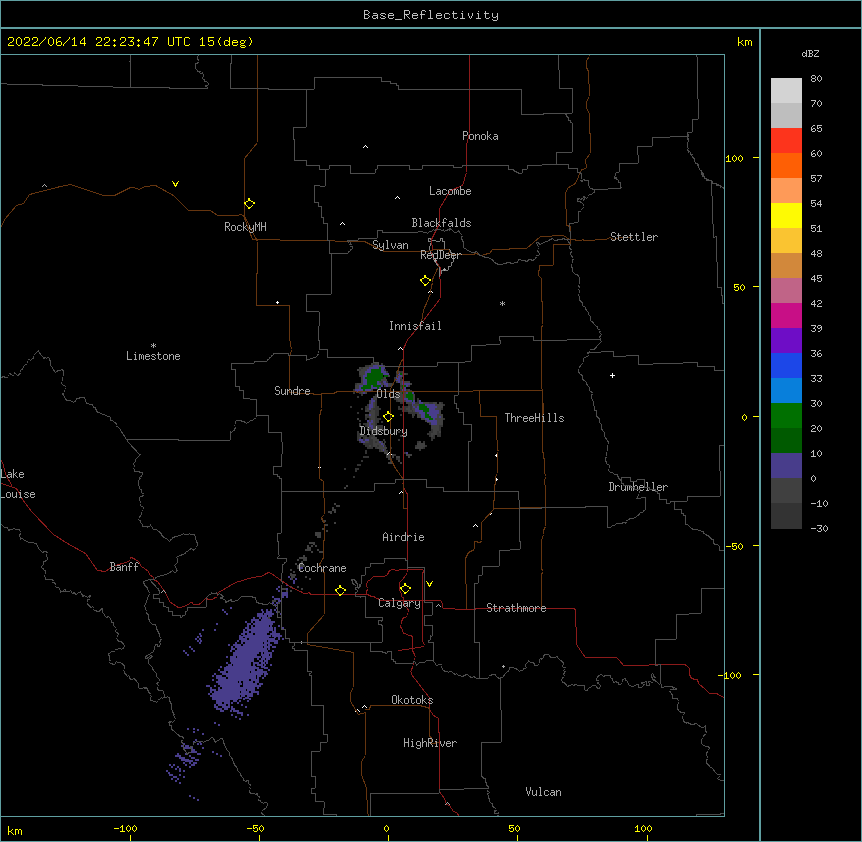Click the Lake Louise label
The image size is (862, 842).
18,484
